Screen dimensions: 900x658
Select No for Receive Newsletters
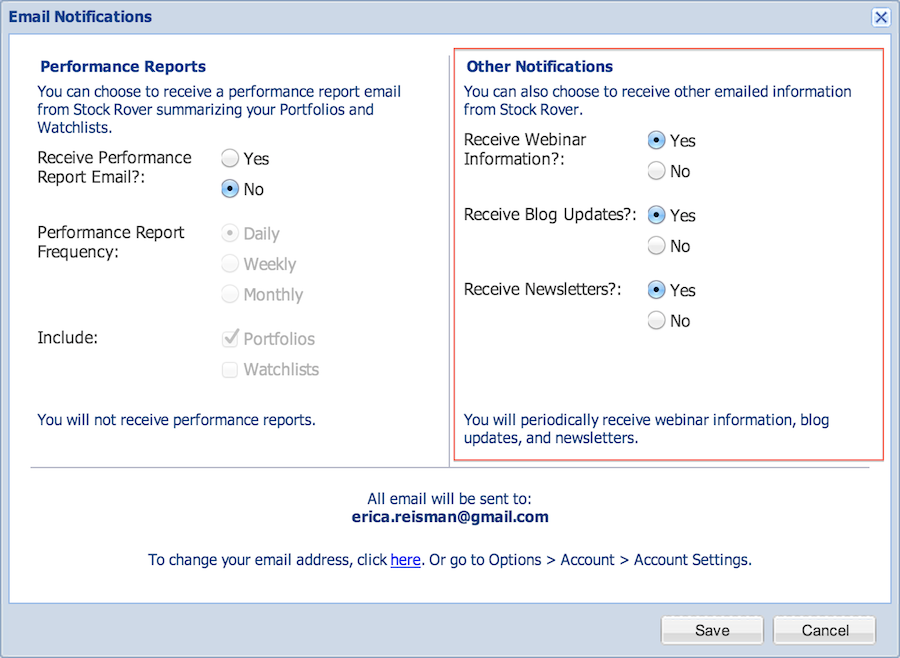point(657,320)
